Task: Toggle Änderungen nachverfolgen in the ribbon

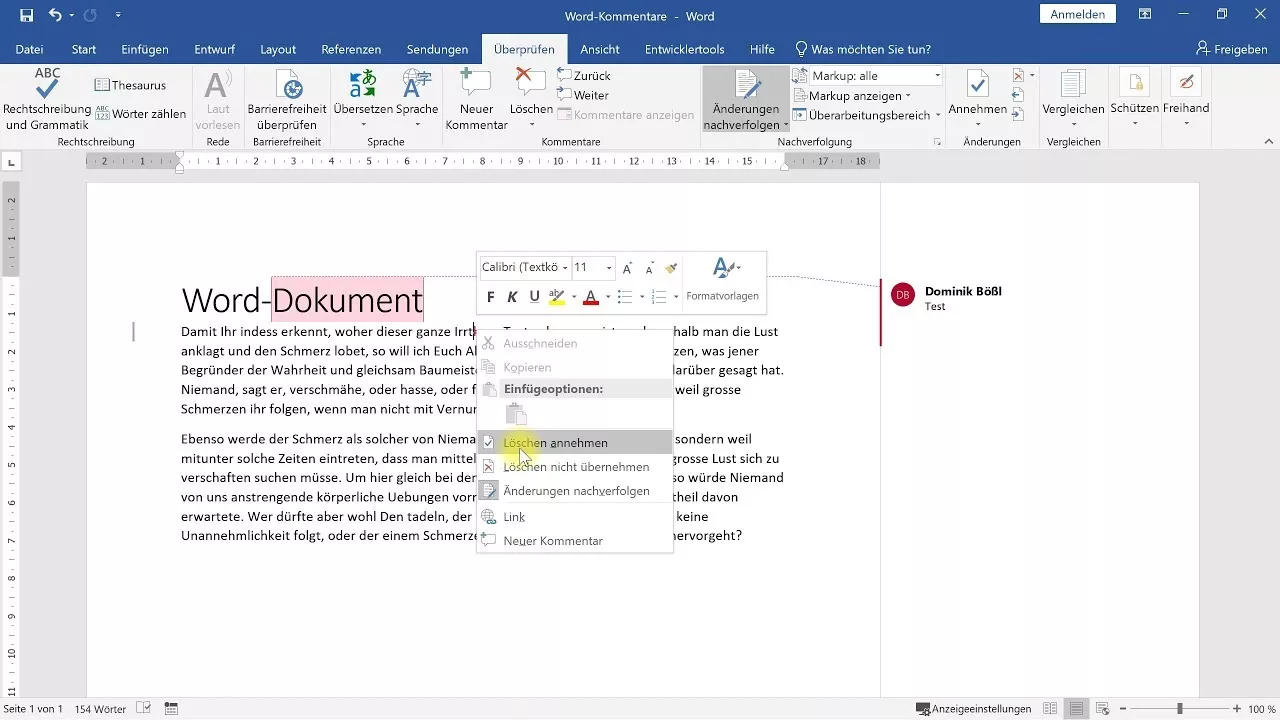Action: point(745,98)
